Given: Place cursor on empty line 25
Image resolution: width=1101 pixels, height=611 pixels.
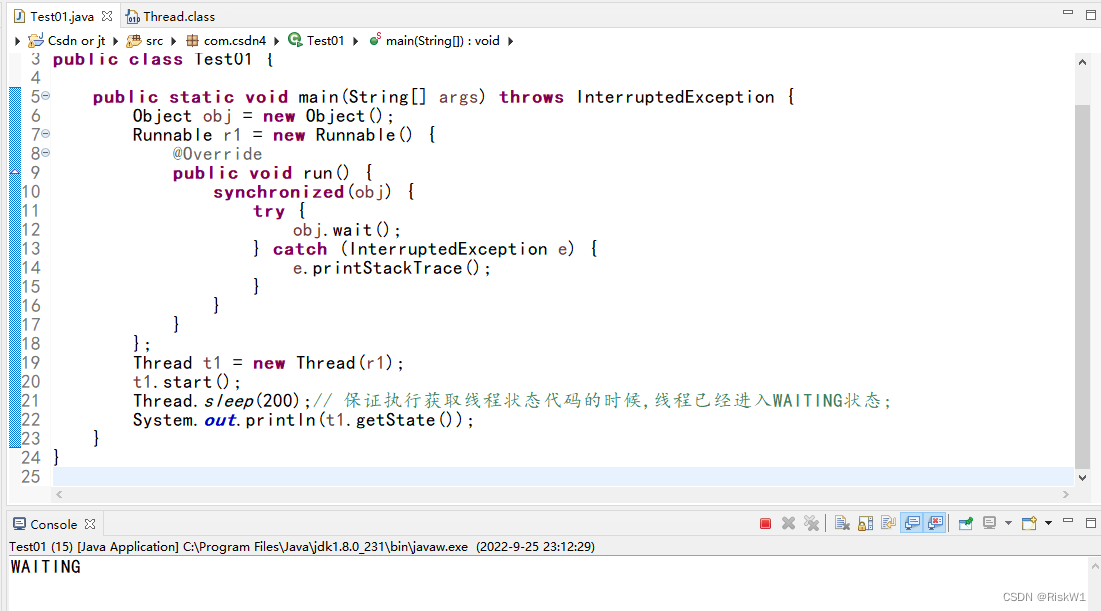Looking at the screenshot, I should tap(562, 476).
